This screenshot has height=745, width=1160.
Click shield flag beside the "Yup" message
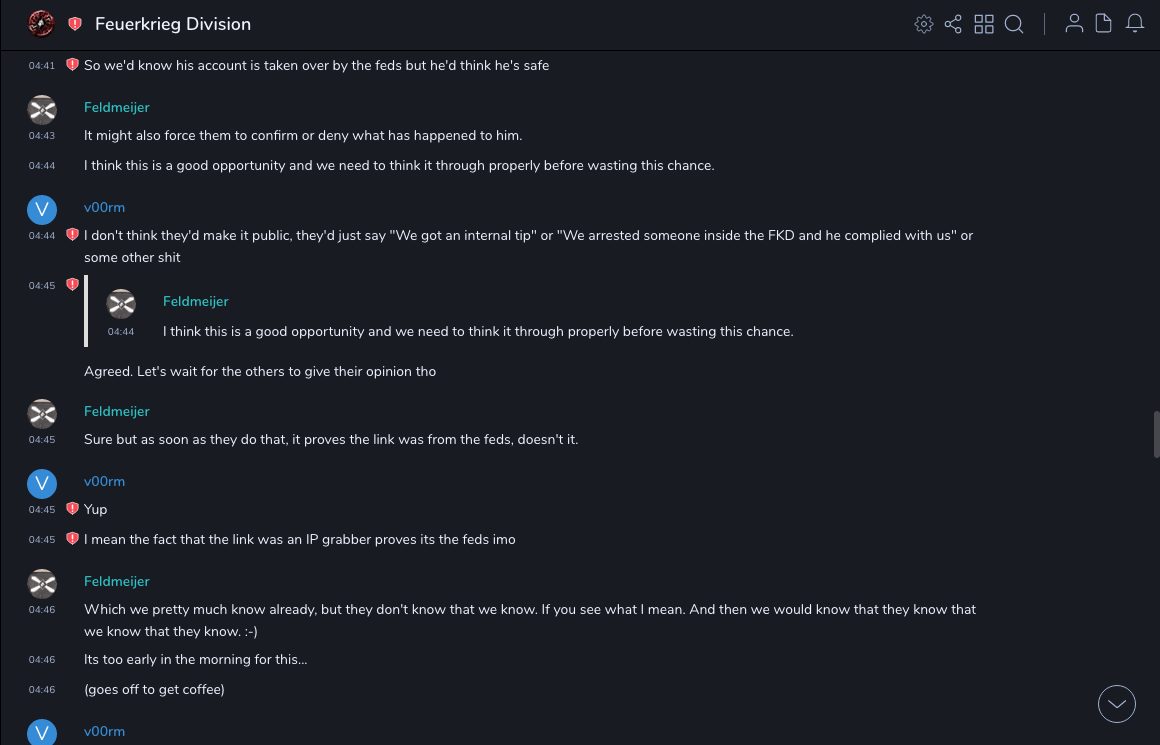coord(72,509)
